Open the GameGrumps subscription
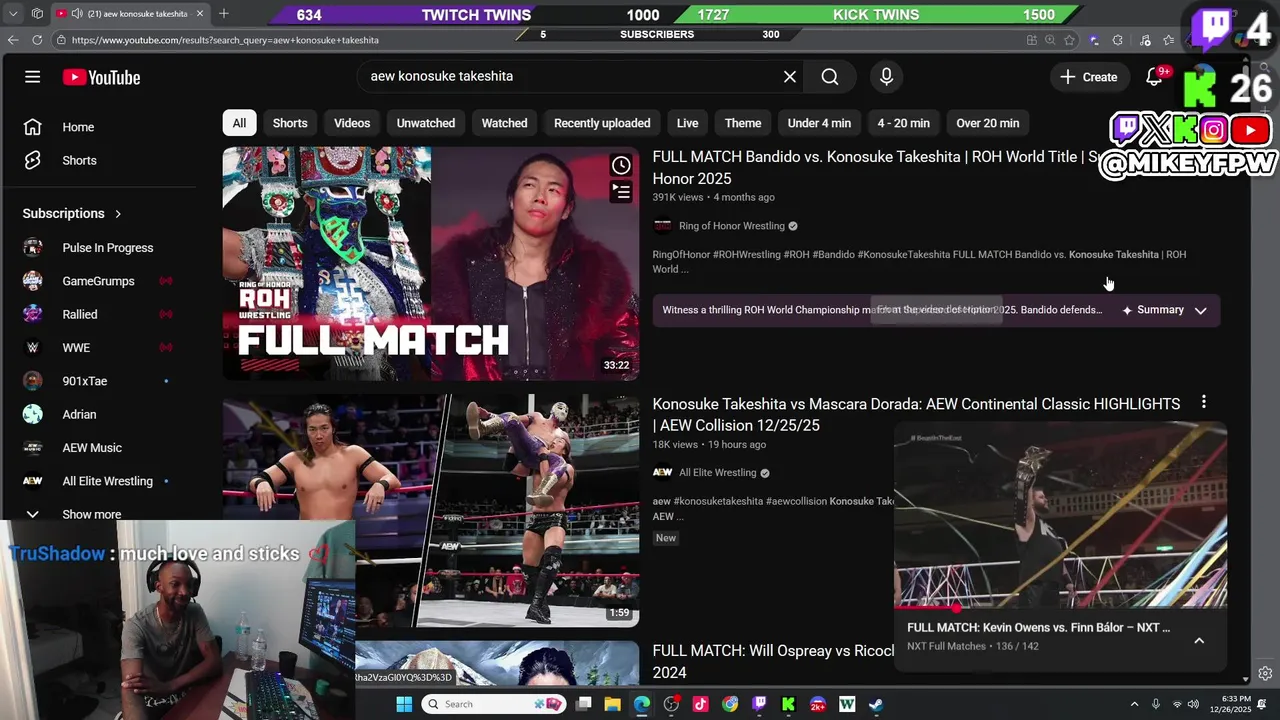Viewport: 1280px width, 720px height. coord(97,281)
